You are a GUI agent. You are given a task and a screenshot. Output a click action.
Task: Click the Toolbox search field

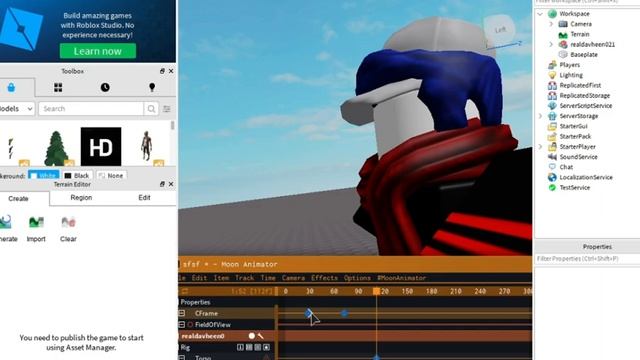coord(91,109)
